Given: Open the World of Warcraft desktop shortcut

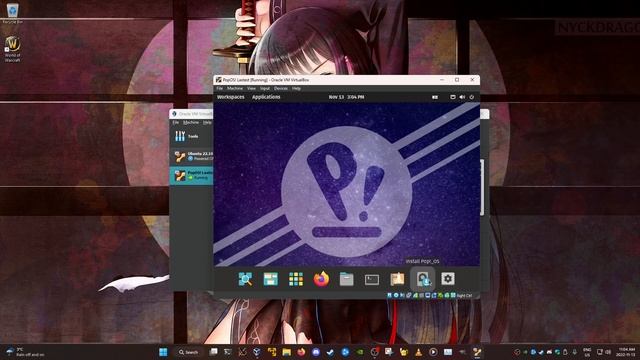Looking at the screenshot, I should coord(13,49).
